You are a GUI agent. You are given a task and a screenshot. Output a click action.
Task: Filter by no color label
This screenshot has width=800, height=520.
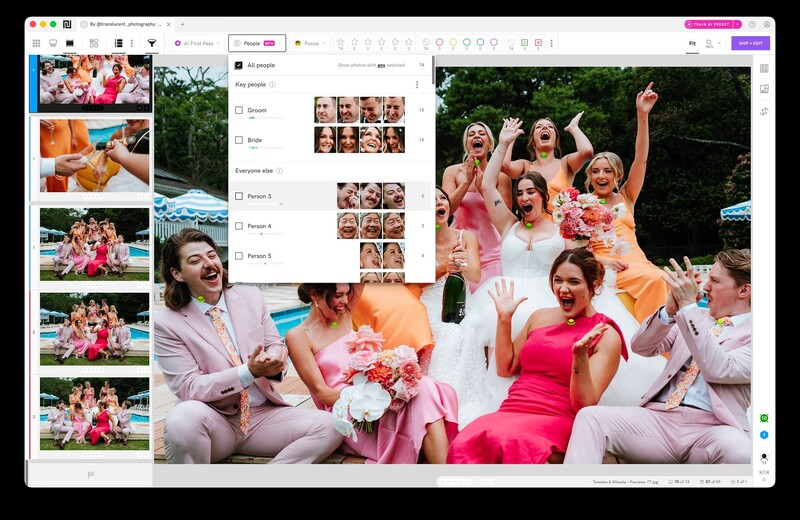(x=426, y=42)
